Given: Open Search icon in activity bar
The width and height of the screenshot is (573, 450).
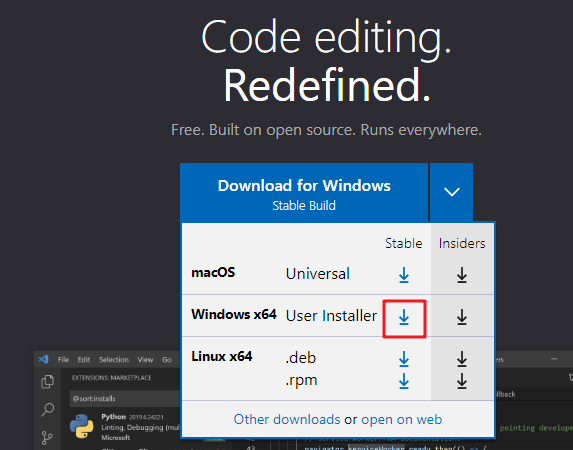Looking at the screenshot, I should click(48, 409).
